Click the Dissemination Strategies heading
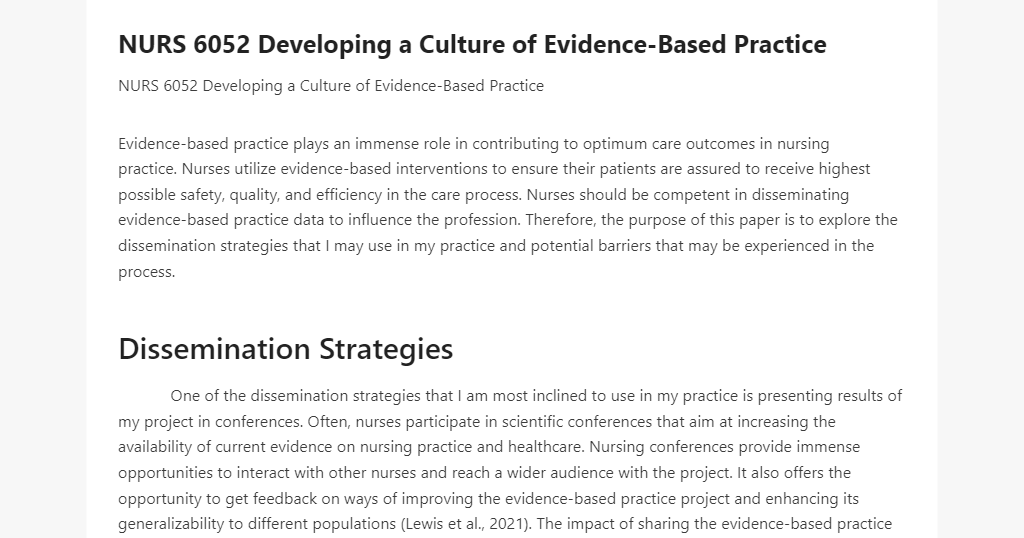The width and height of the screenshot is (1024, 538). coord(285,349)
